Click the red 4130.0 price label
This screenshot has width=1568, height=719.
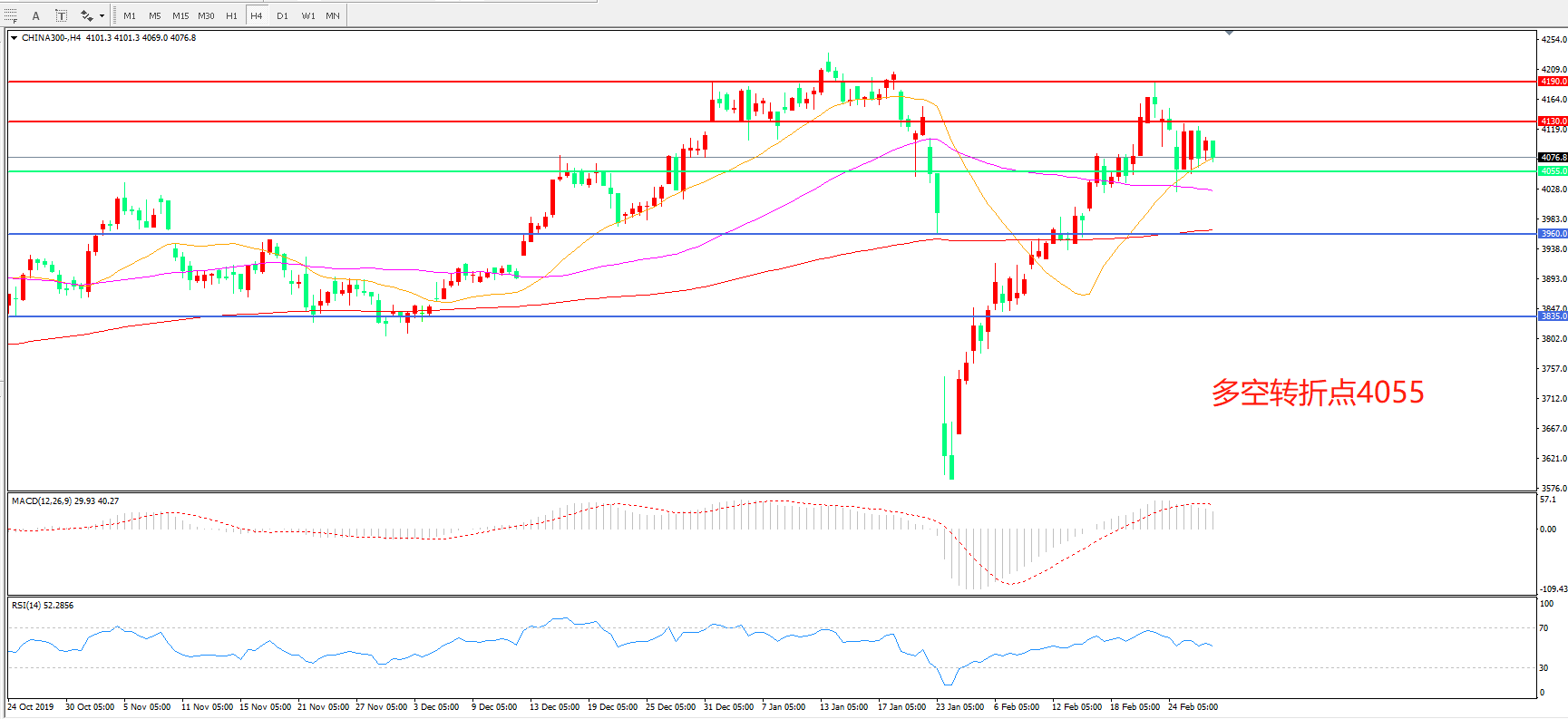pos(1553,121)
